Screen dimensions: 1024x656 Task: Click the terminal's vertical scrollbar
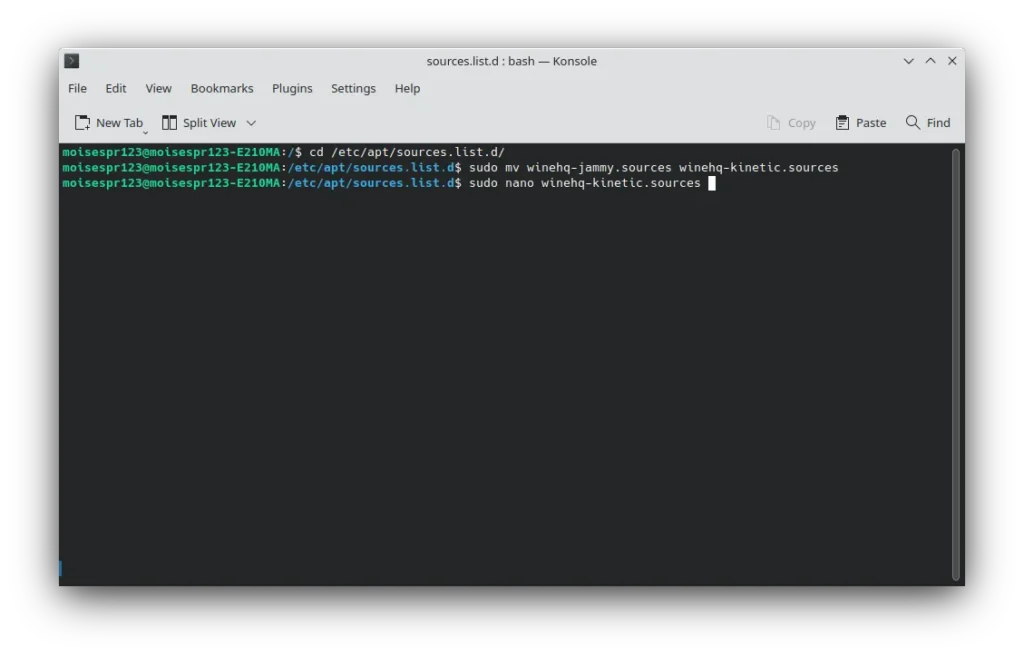pos(955,365)
